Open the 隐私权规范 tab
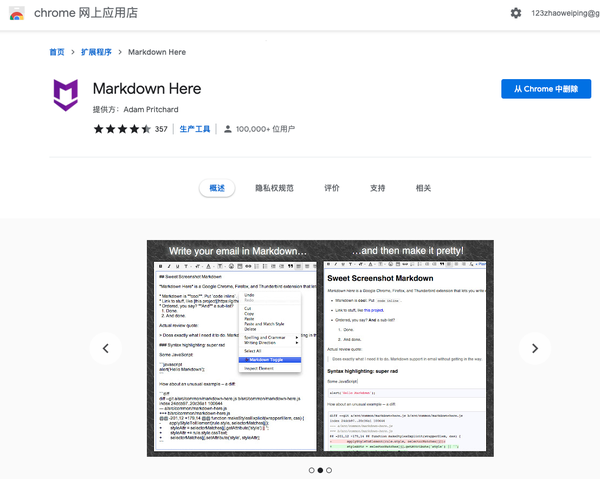 [274, 188]
